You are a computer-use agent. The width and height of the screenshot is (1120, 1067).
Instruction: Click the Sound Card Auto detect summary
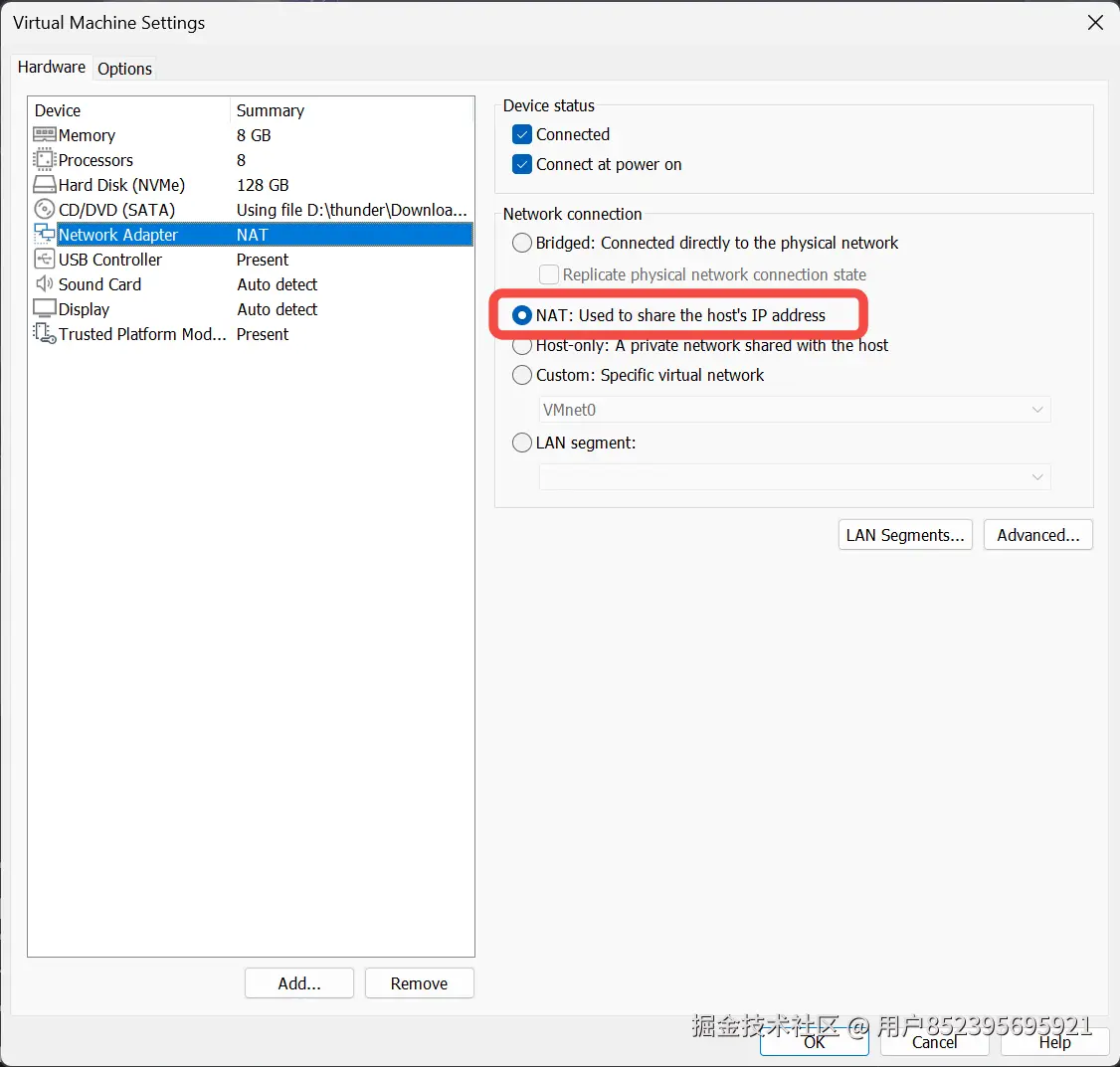(278, 284)
